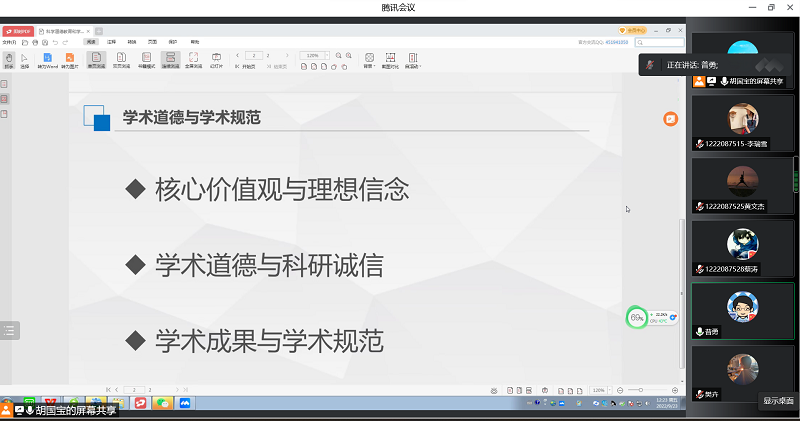Click the 转为Word convert icon
This screenshot has height=421, width=800.
pyautogui.click(x=46, y=59)
